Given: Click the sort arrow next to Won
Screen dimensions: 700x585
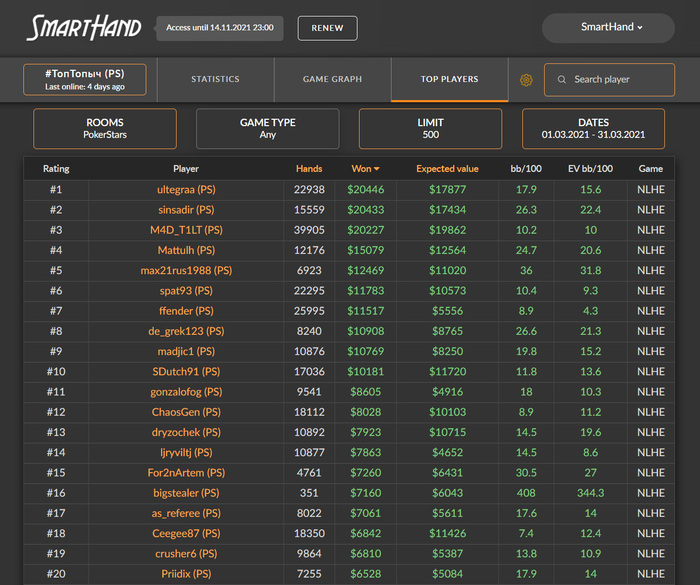Looking at the screenshot, I should [x=377, y=169].
